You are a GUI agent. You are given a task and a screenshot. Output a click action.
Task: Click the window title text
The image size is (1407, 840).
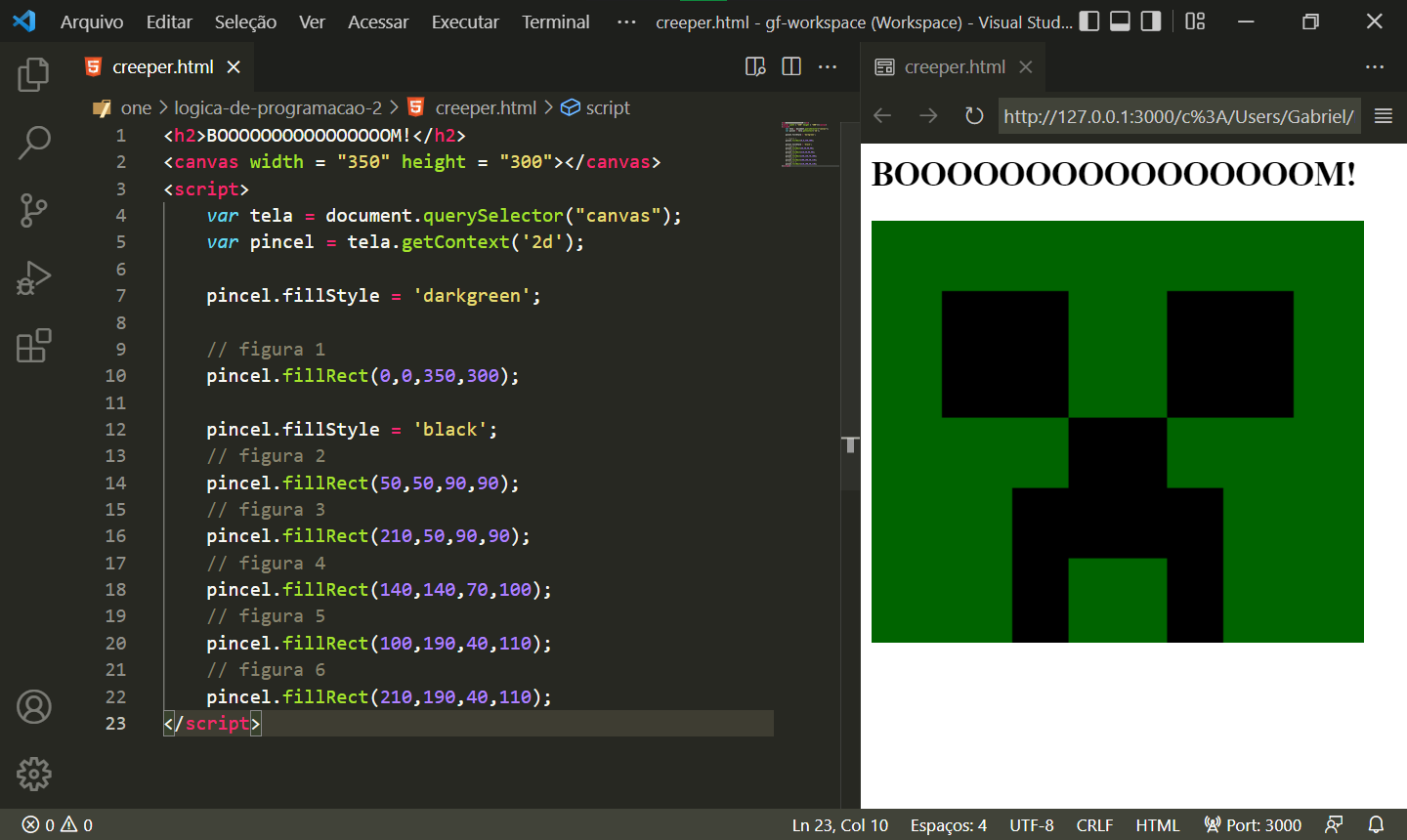point(864,21)
